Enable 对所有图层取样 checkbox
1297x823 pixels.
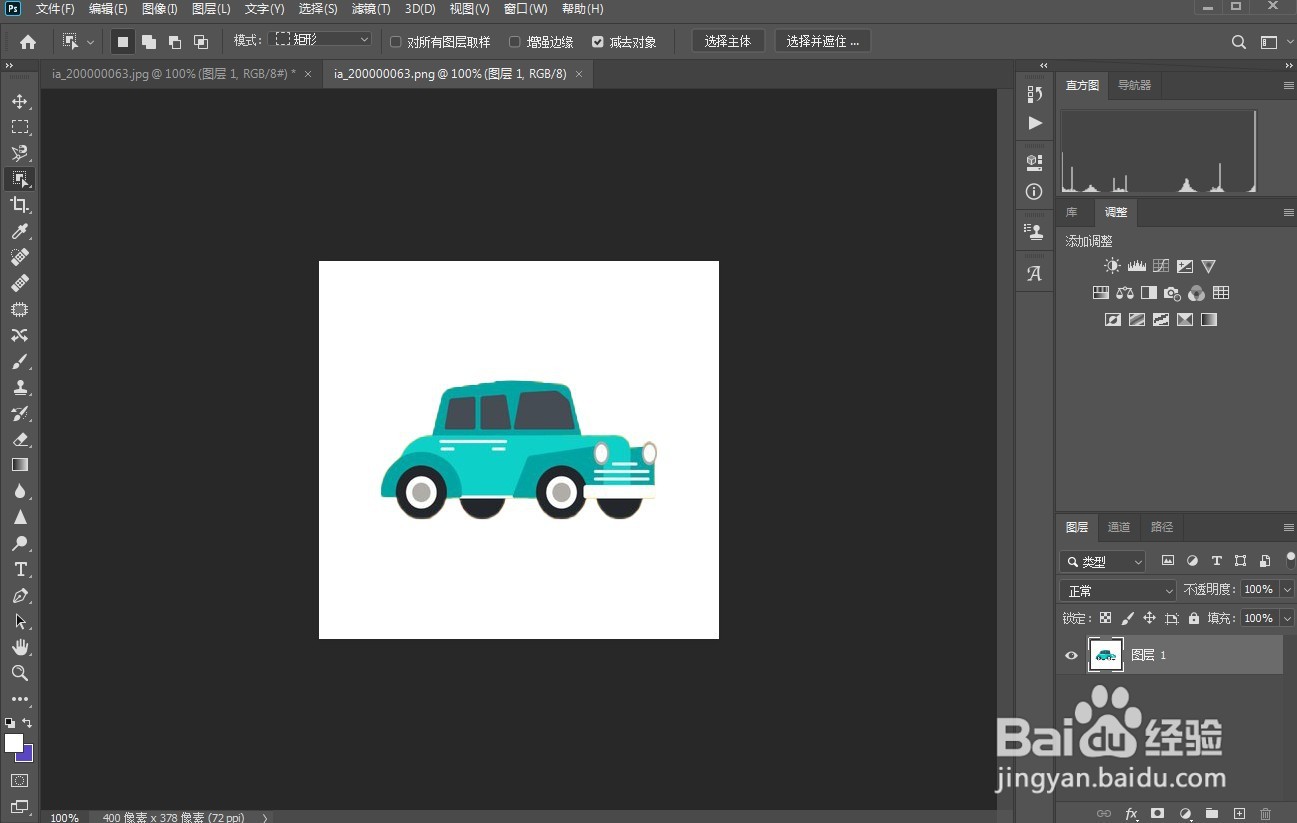click(x=396, y=42)
